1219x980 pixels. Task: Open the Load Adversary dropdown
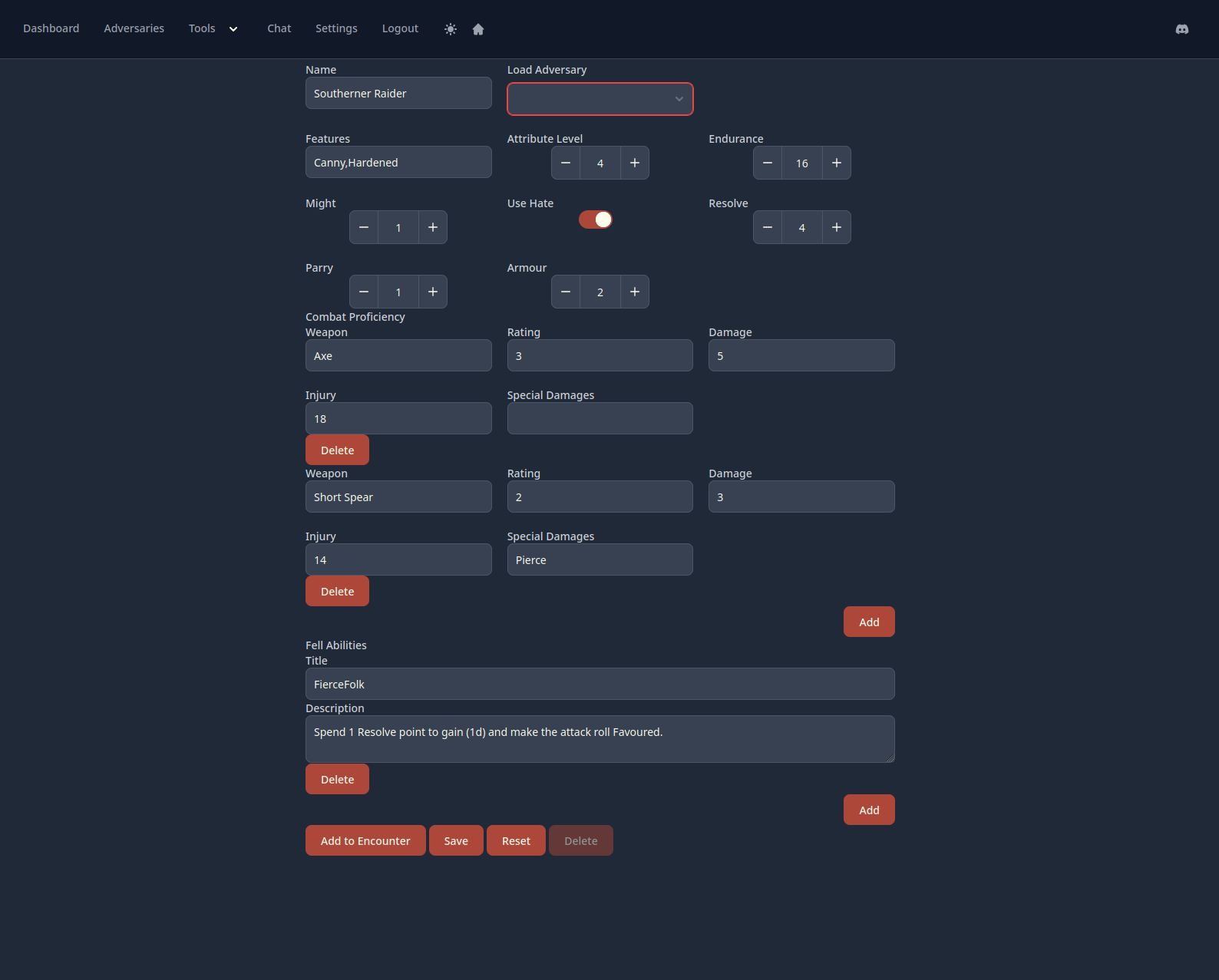point(600,99)
